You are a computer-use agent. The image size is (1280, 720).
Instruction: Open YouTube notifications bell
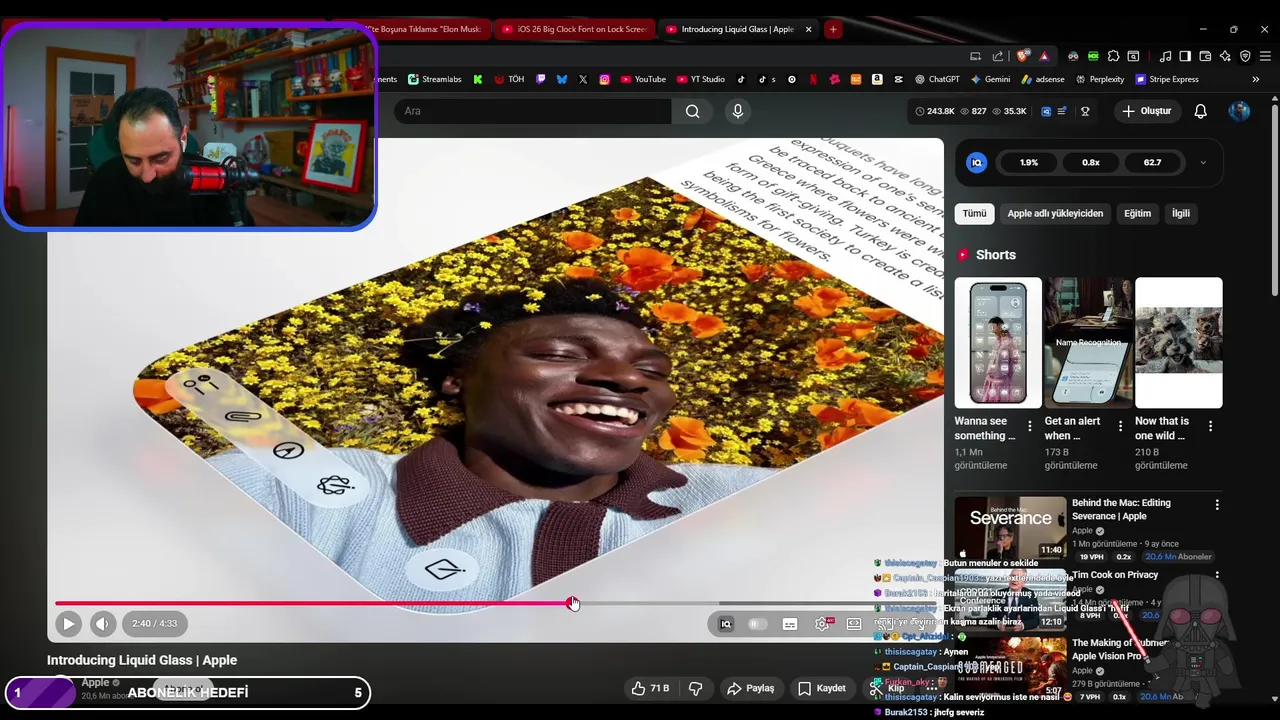tap(1201, 111)
